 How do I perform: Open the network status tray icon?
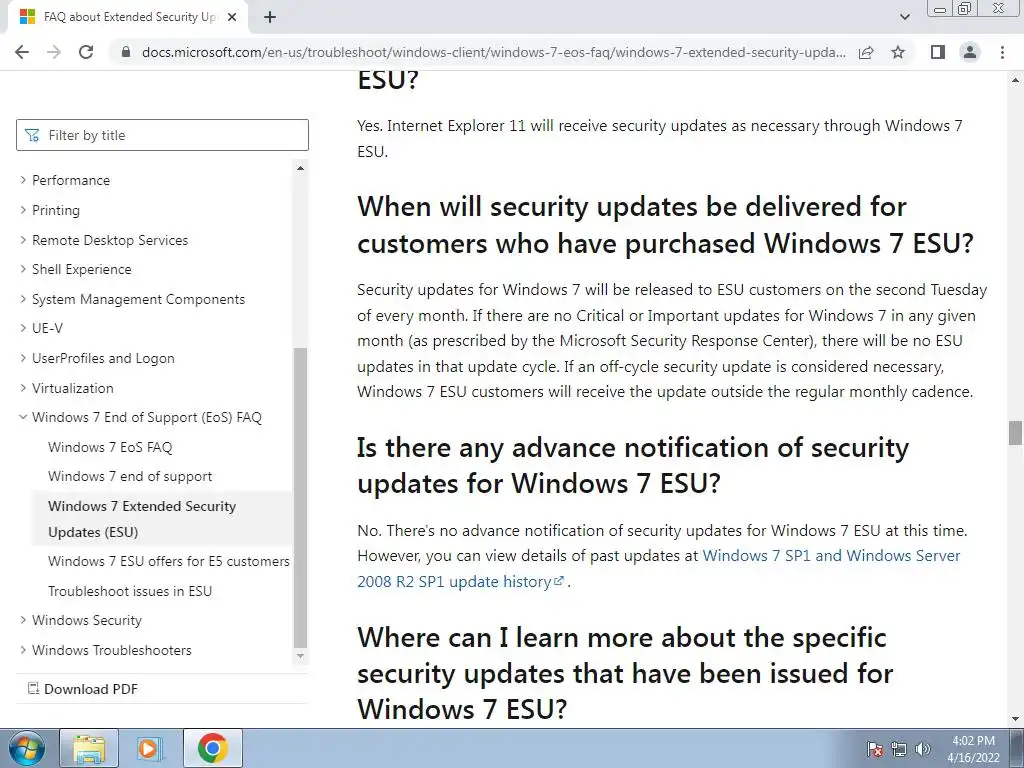click(x=899, y=749)
